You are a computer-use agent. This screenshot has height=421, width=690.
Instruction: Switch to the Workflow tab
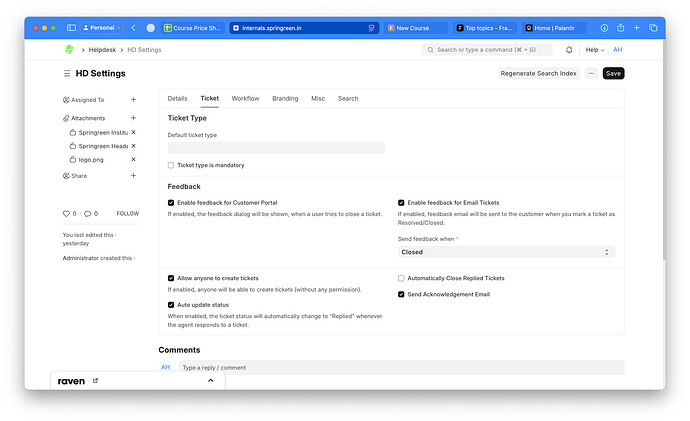[245, 99]
